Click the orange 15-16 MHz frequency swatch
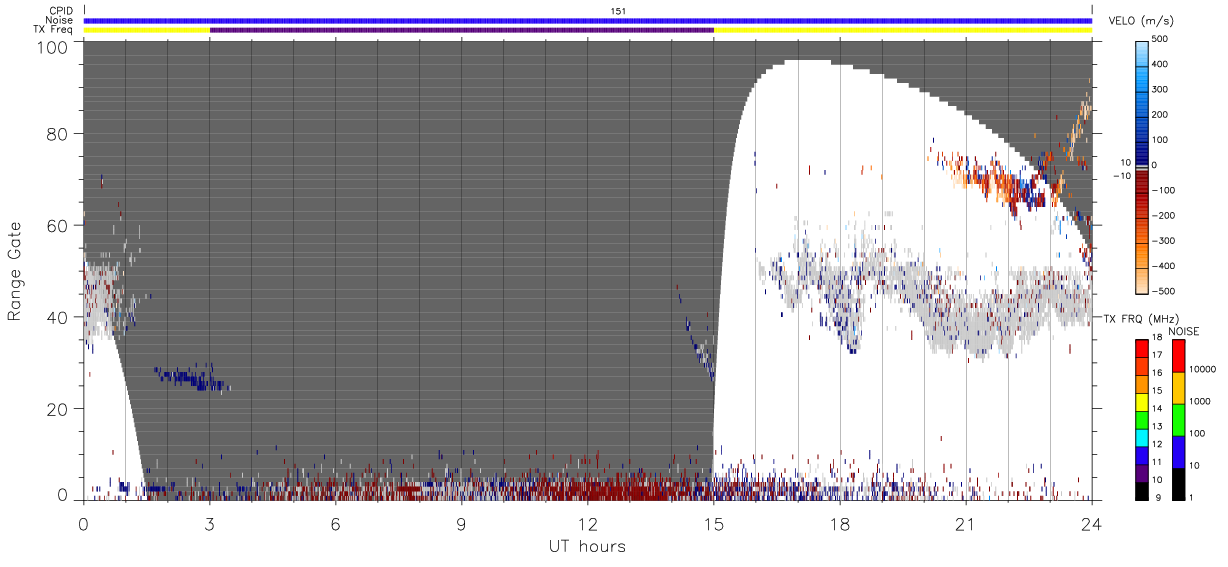This screenshot has height=567, width=1228. [1142, 384]
